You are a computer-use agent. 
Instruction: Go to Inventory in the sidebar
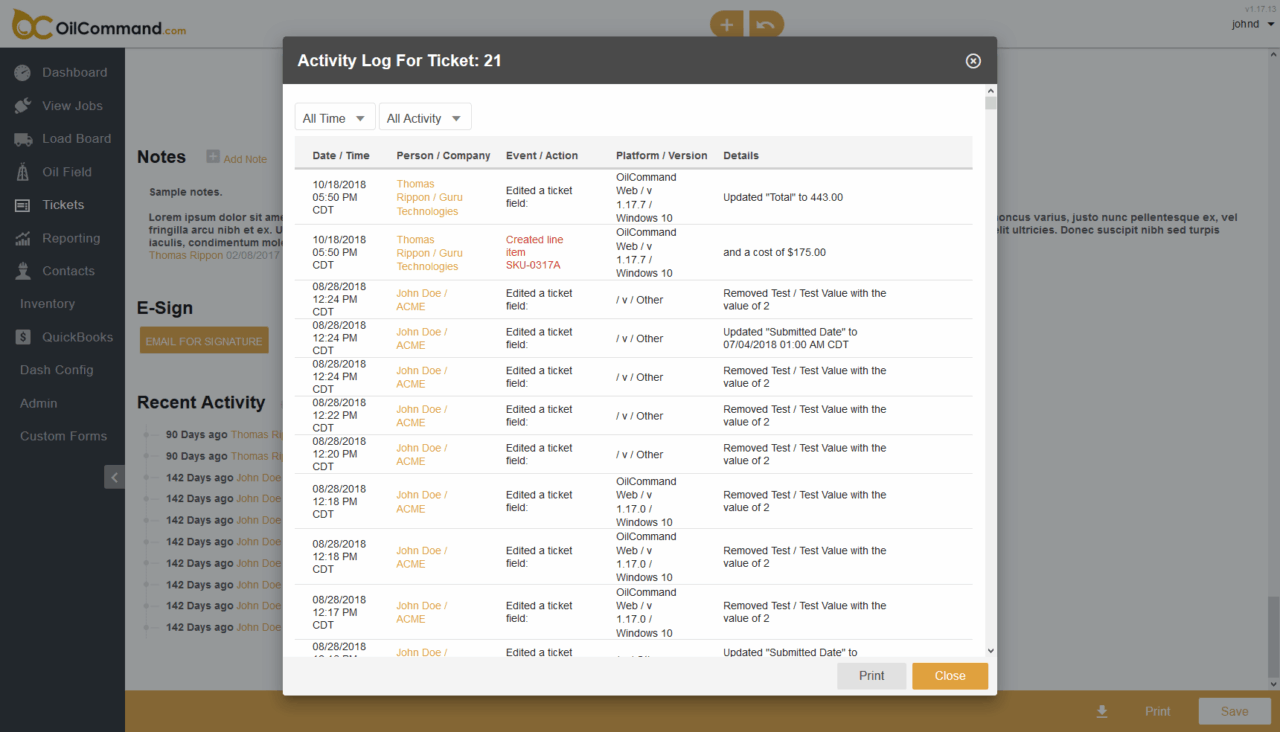click(47, 304)
